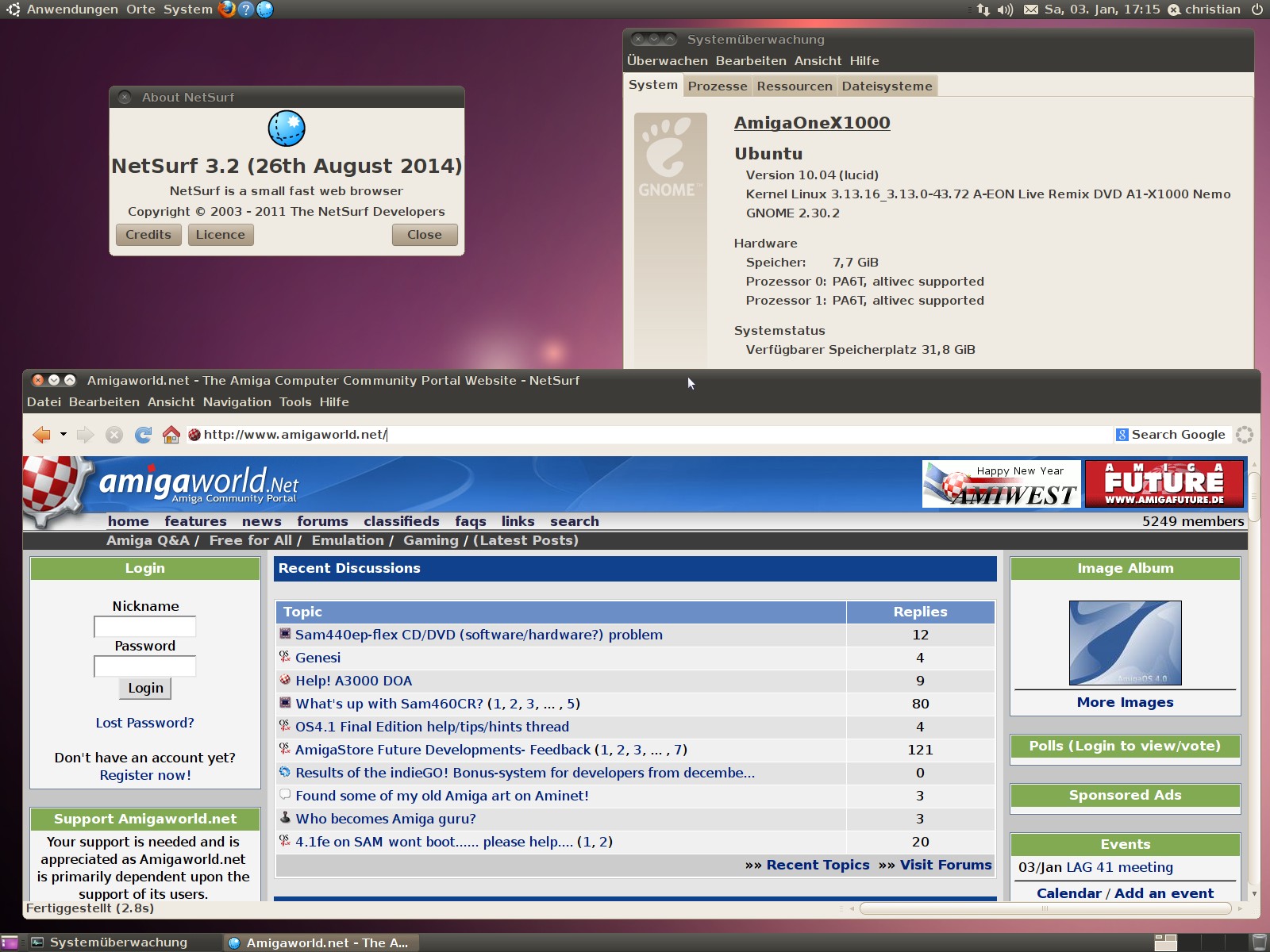Viewport: 1270px width, 952px height.
Task: Click the horizontal scrollbar of the page
Action: pyautogui.click(x=1044, y=908)
